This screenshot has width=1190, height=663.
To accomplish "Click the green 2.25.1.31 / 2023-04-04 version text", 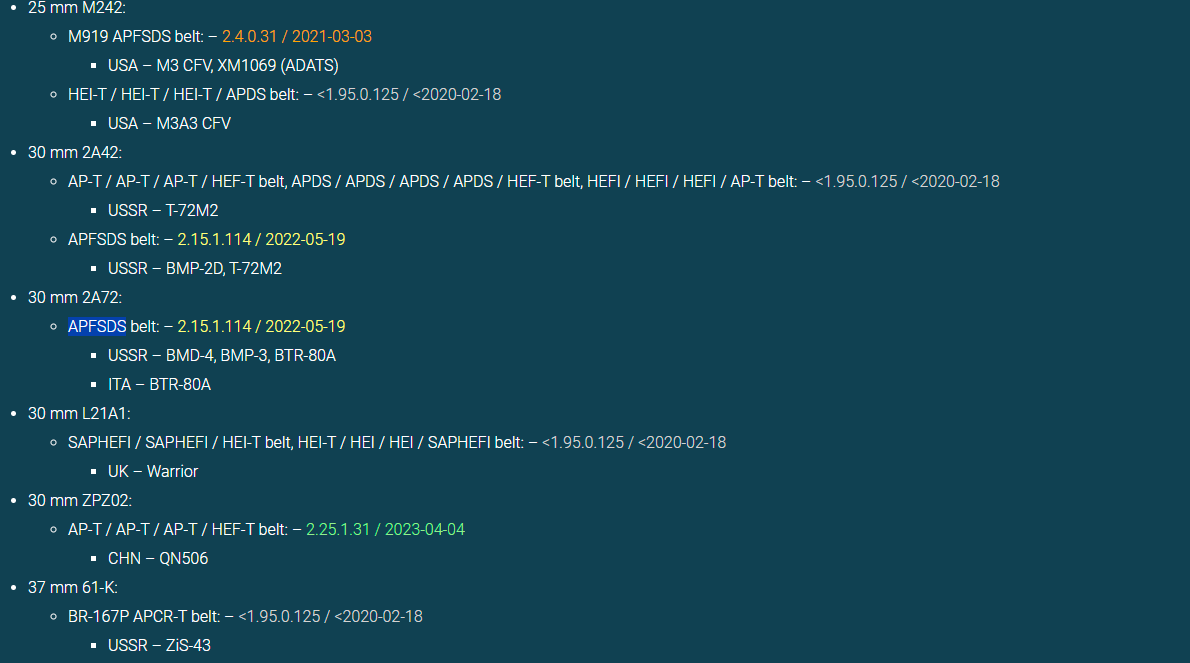I will [385, 529].
